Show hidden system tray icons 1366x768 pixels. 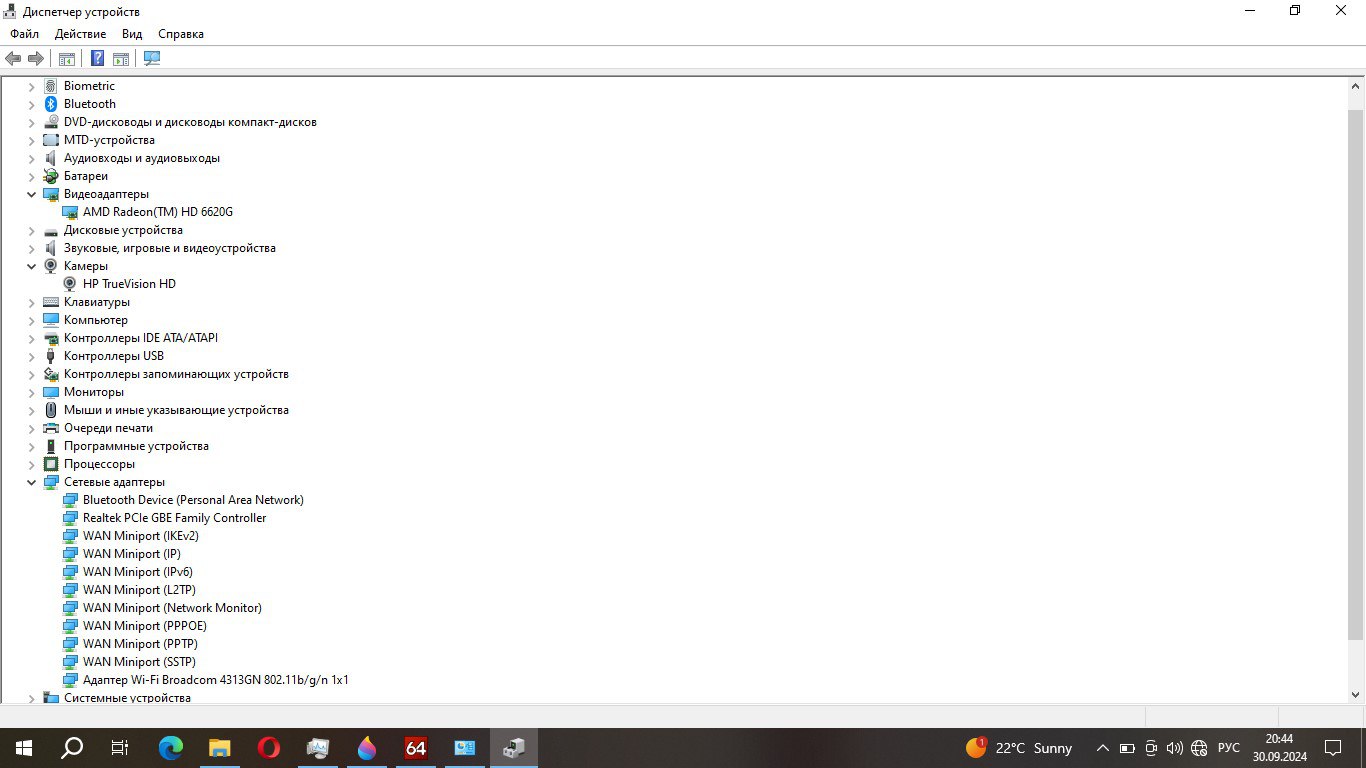1103,748
